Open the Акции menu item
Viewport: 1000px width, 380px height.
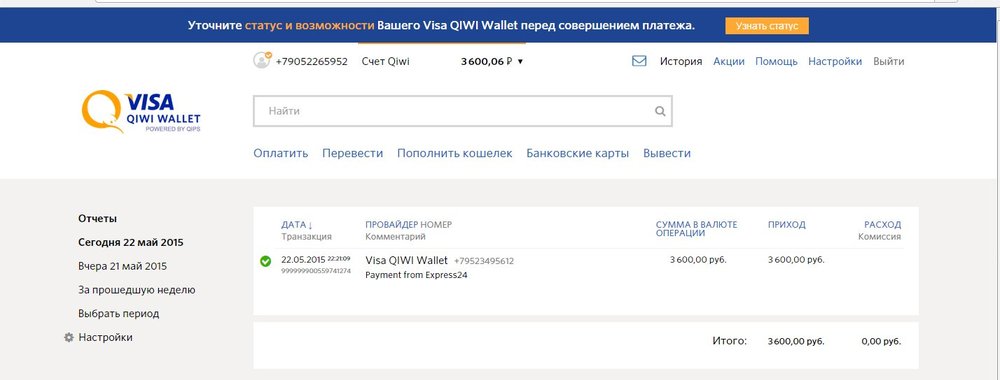729,61
